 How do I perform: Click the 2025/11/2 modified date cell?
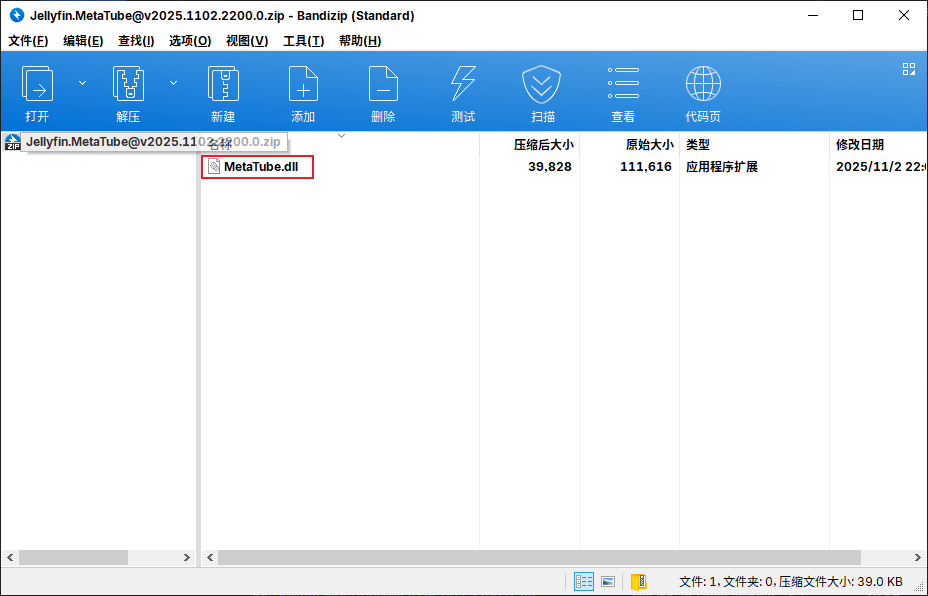tap(881, 167)
